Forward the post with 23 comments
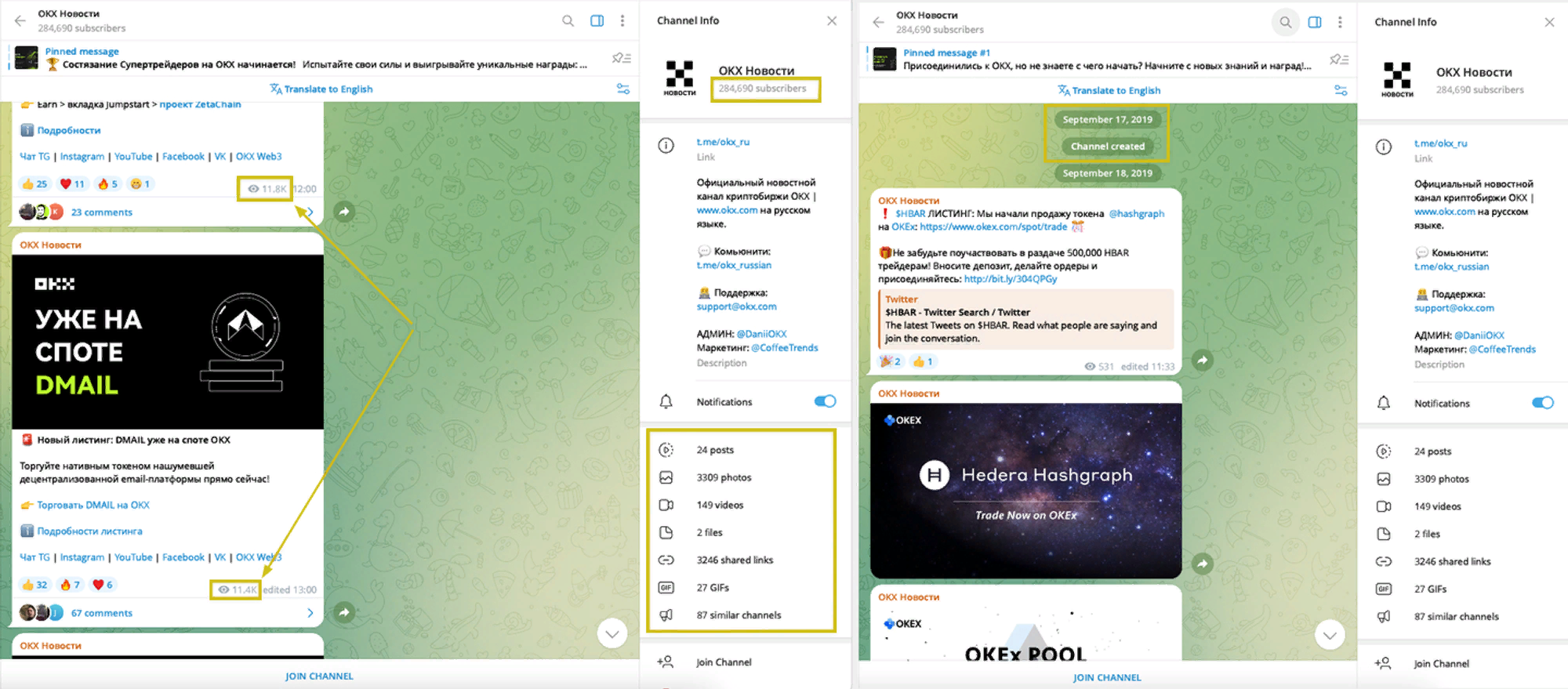Image resolution: width=1568 pixels, height=689 pixels. click(343, 211)
